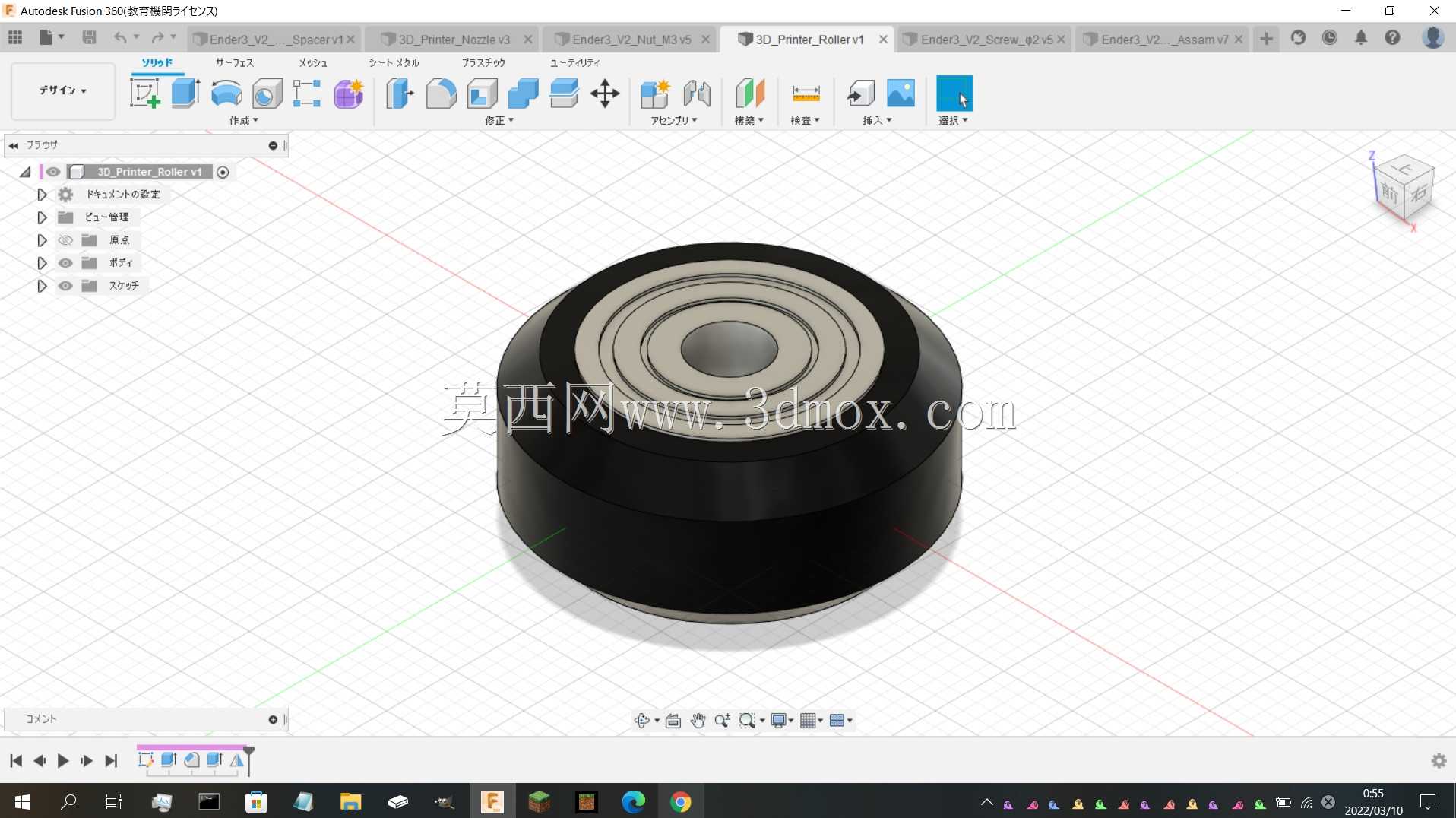Open File Explorer from the taskbar
This screenshot has width=1456, height=818.
(350, 801)
